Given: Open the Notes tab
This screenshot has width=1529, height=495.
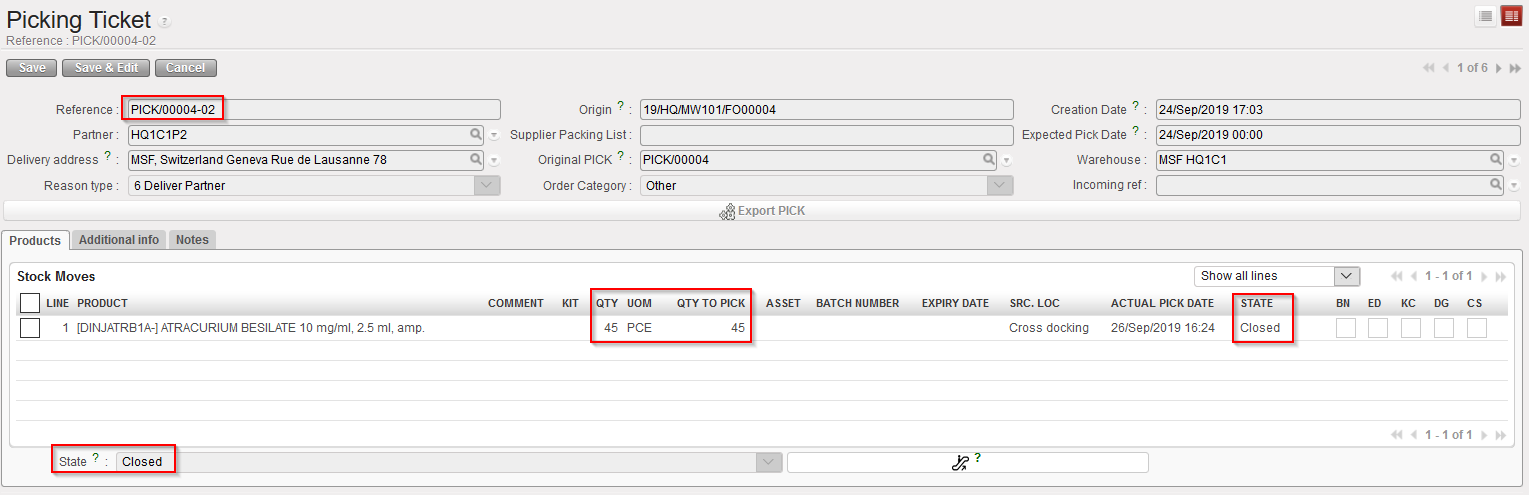Looking at the screenshot, I should [x=192, y=240].
